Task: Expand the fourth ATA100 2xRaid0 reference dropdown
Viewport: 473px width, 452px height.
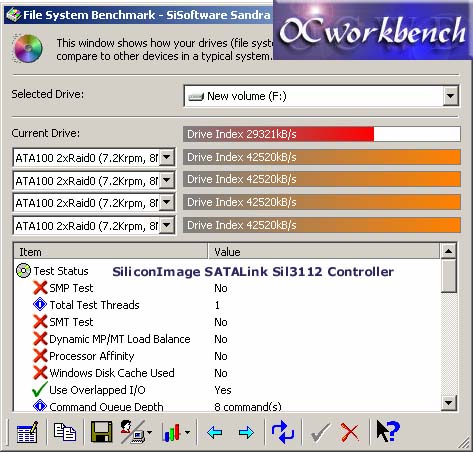Action: [167, 225]
